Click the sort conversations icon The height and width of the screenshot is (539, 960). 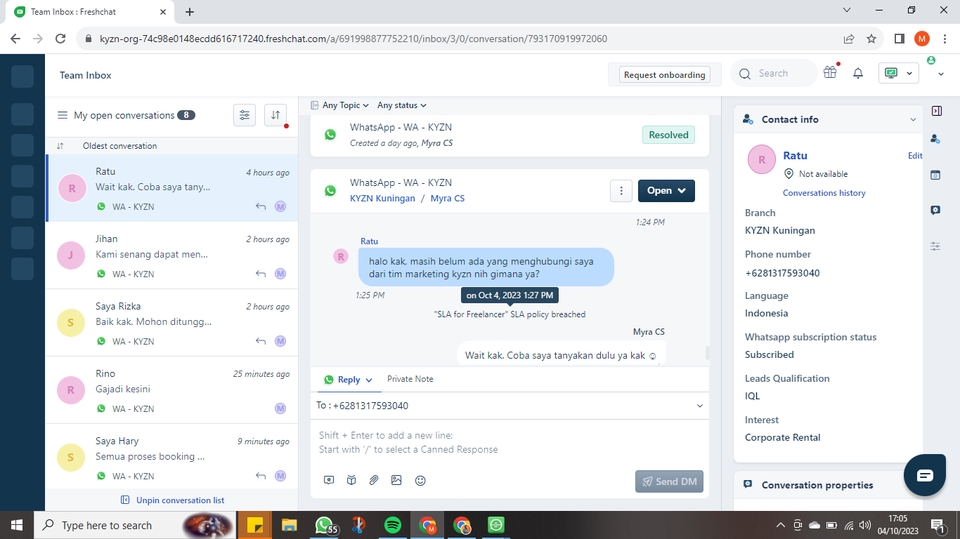tap(276, 115)
